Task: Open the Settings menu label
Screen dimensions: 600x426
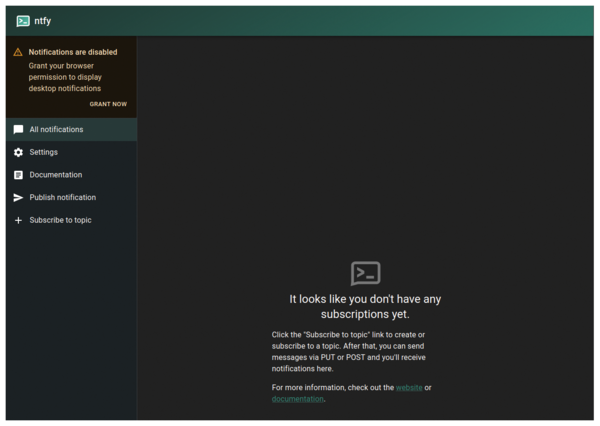Action: (43, 152)
